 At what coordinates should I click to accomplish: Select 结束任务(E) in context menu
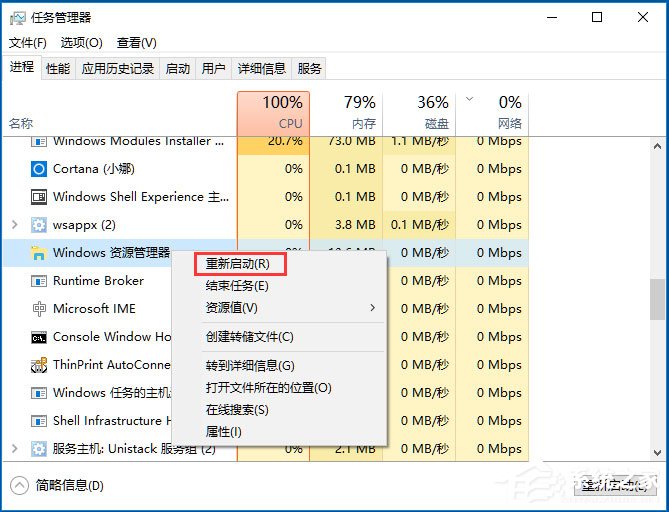point(237,286)
